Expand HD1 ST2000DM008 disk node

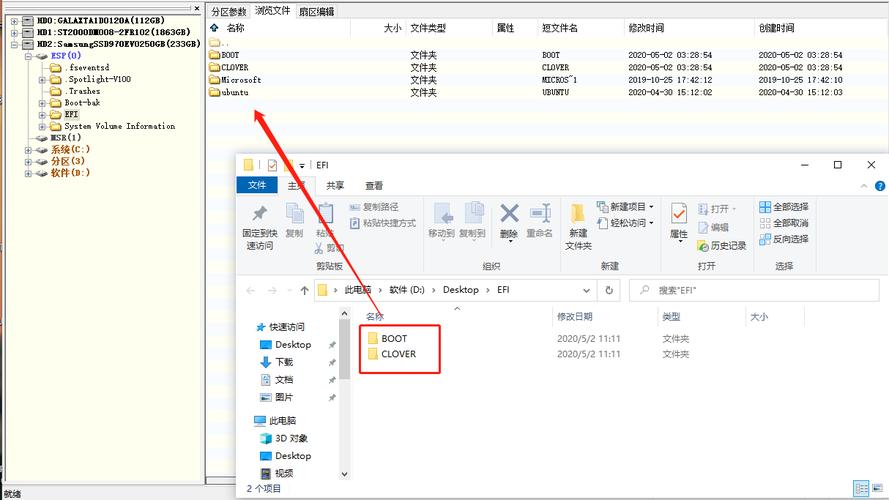tap(14, 32)
